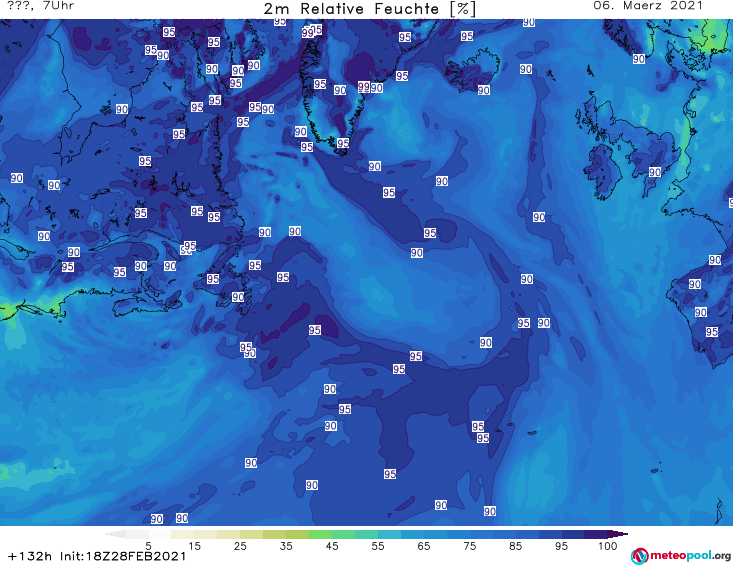Click the legend scale value 85
This screenshot has width=733, height=566.
tap(515, 546)
